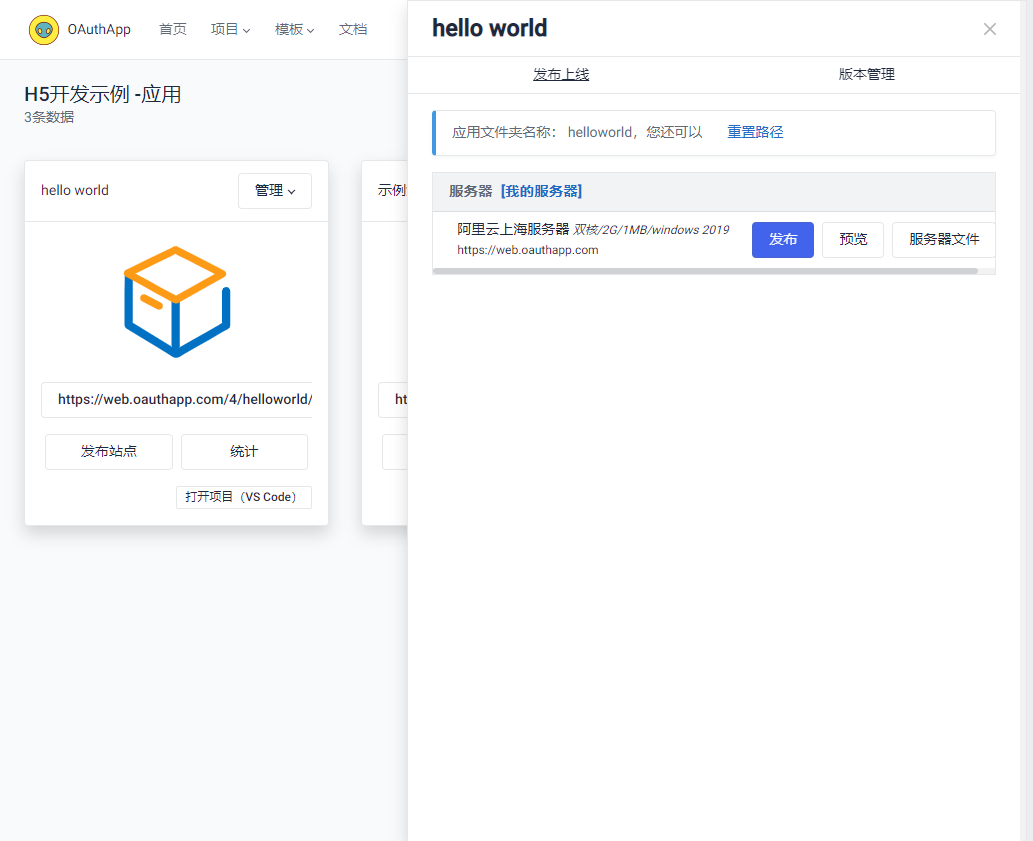Switch to the 发布上线 tab
Viewport: 1033px width, 841px height.
[x=561, y=74]
